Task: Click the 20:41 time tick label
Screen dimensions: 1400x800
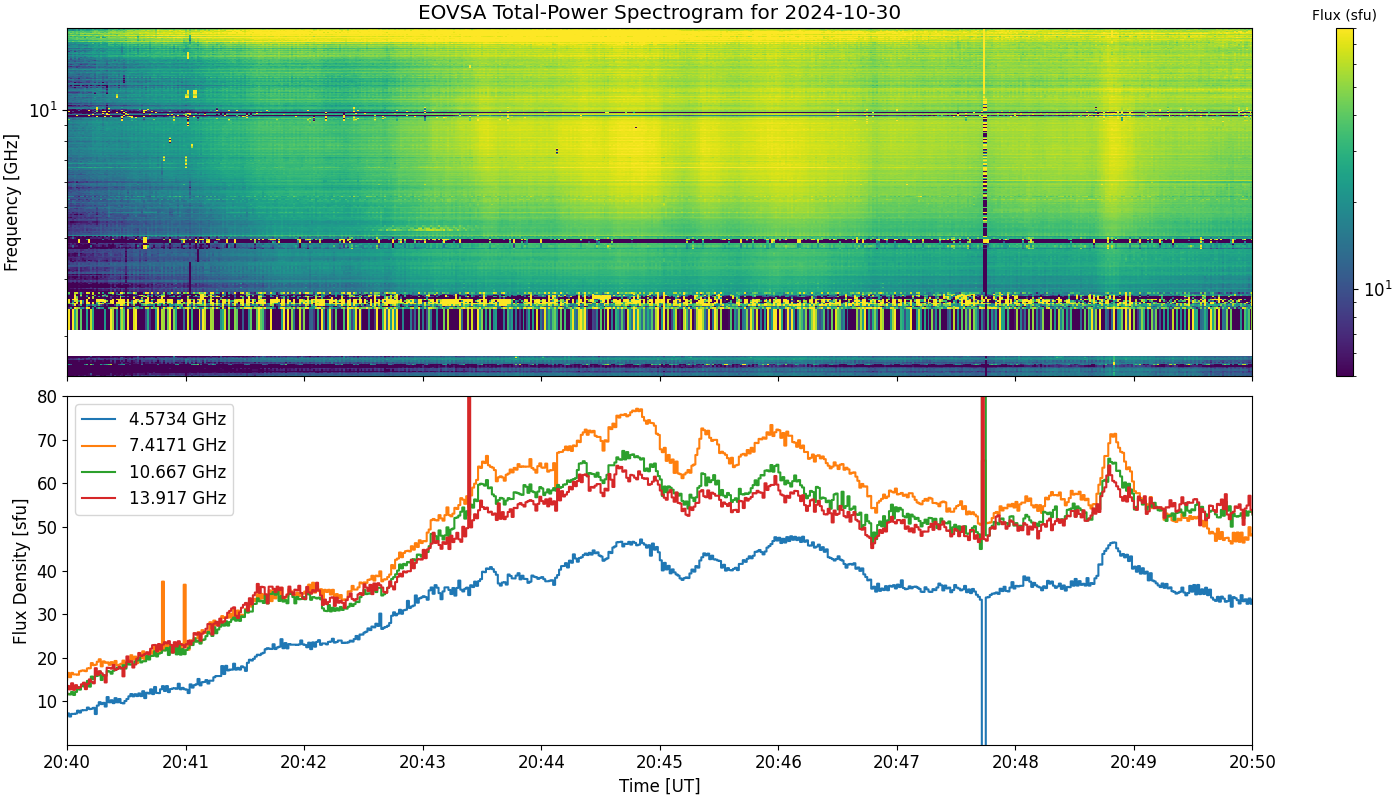Action: click(186, 763)
